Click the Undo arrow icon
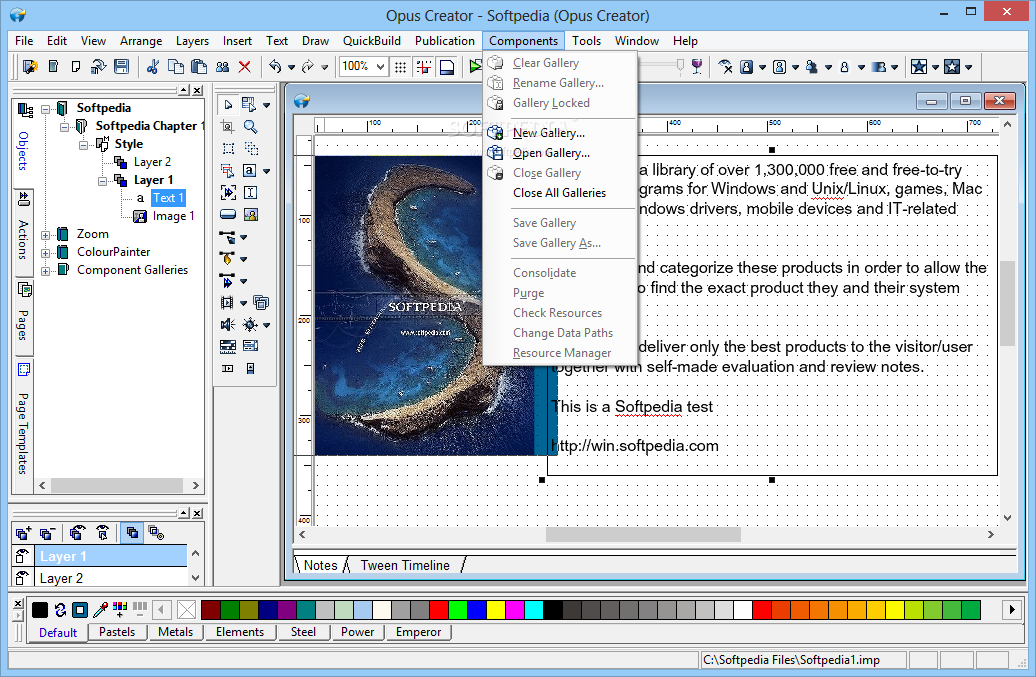 (275, 67)
